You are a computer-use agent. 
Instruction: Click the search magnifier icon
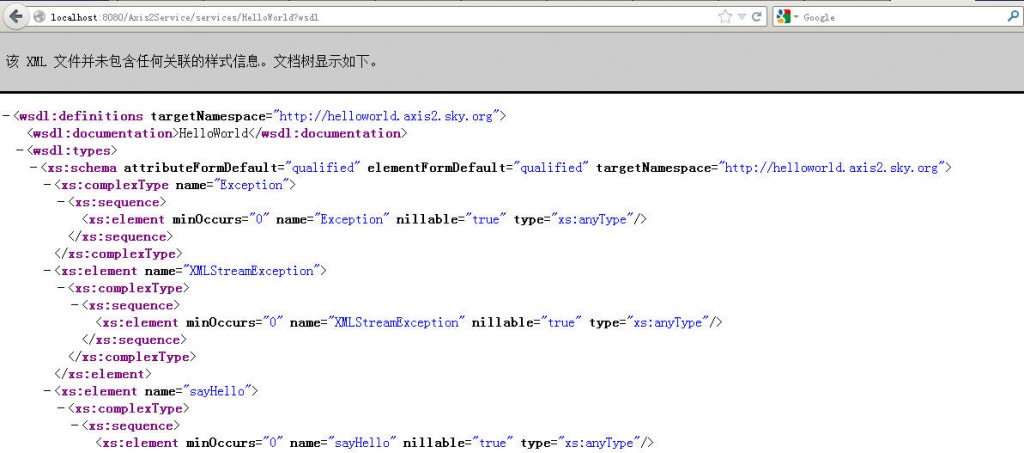tap(1013, 17)
